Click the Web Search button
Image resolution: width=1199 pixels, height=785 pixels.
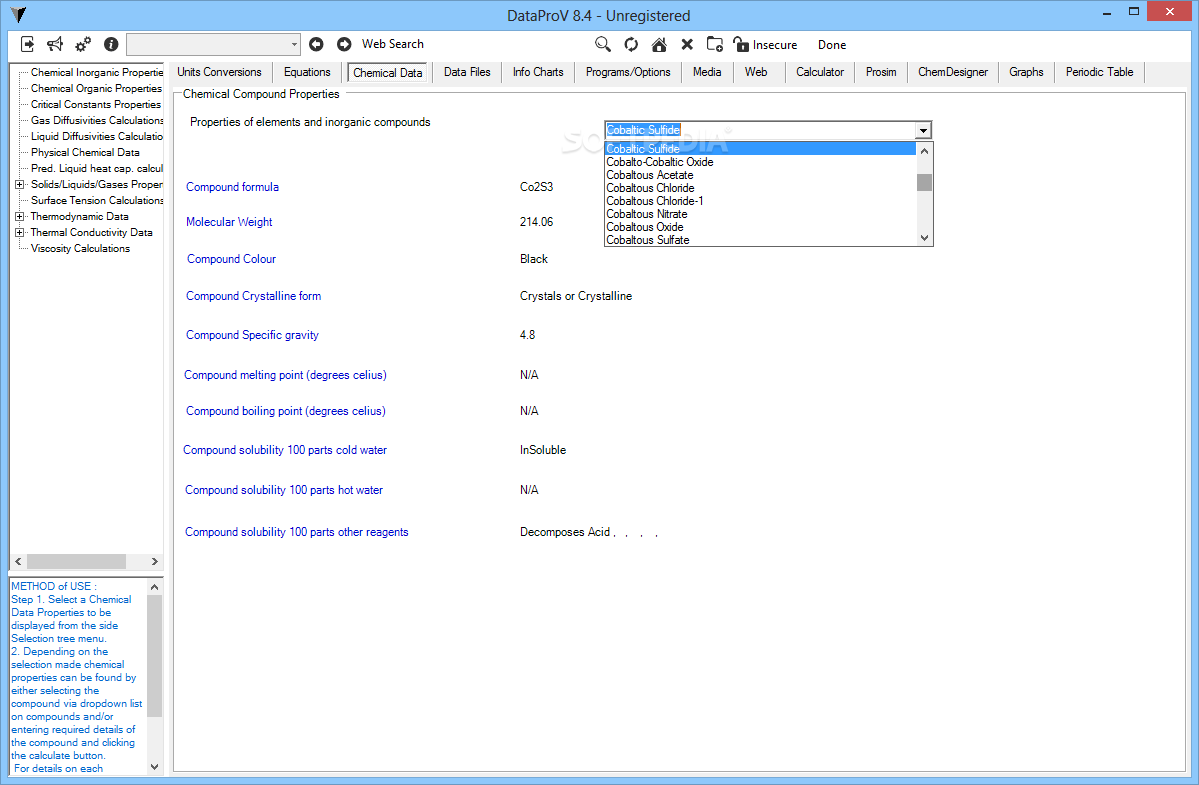(392, 44)
